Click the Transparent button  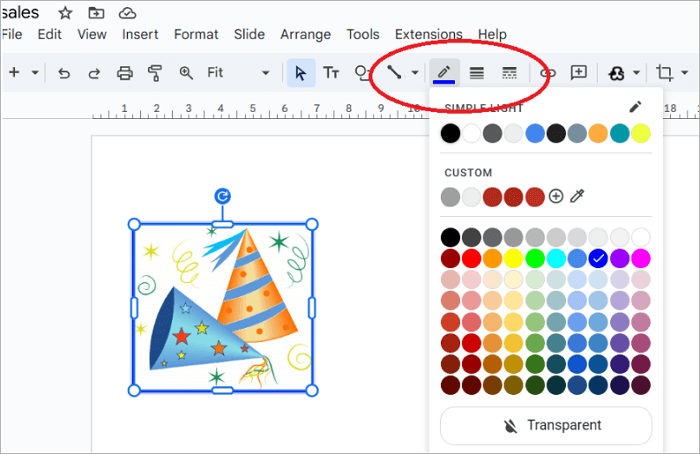tap(546, 425)
